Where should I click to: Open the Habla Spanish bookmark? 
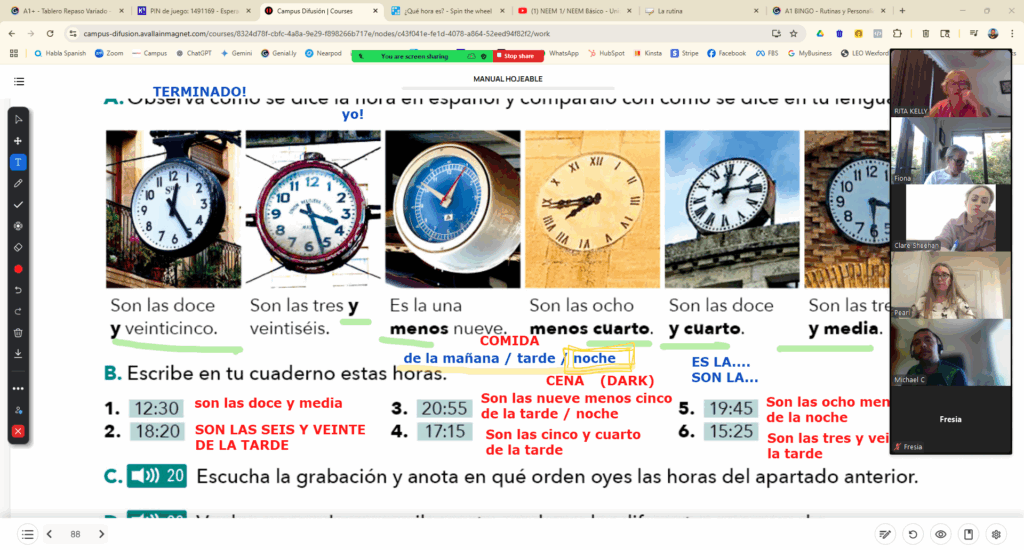coord(60,54)
